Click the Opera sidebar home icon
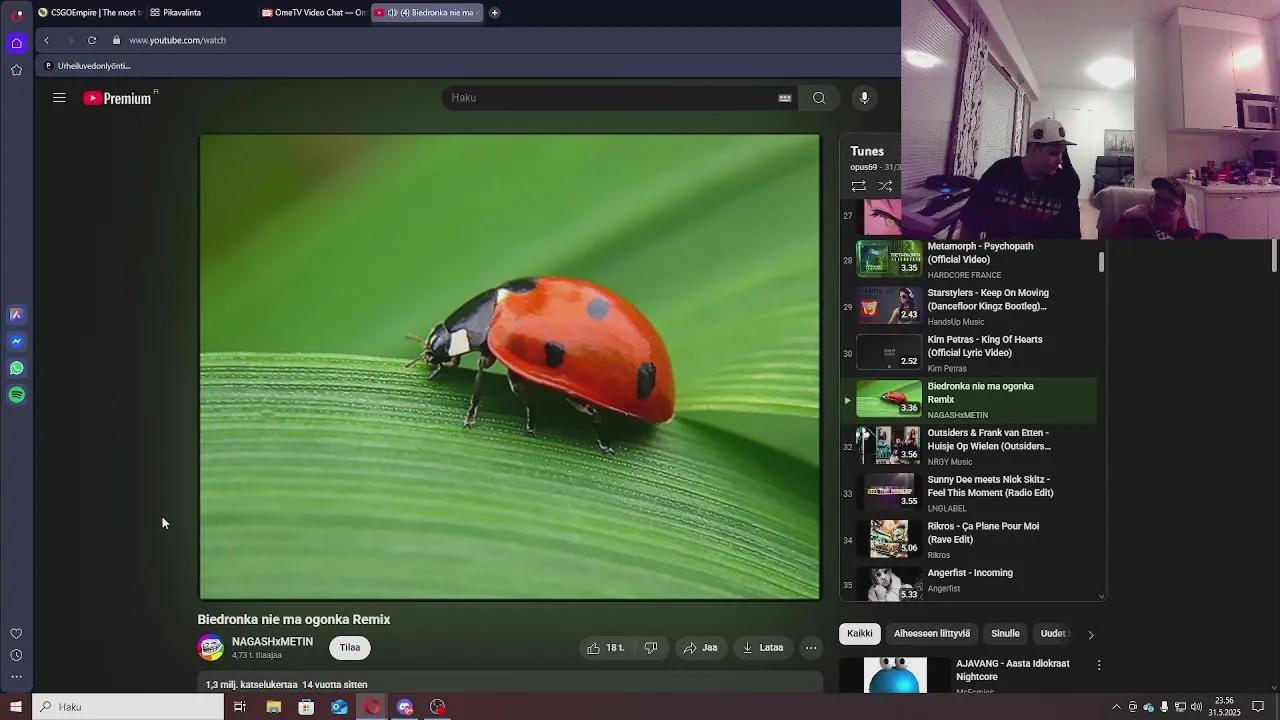Image resolution: width=1280 pixels, height=720 pixels. (x=17, y=42)
